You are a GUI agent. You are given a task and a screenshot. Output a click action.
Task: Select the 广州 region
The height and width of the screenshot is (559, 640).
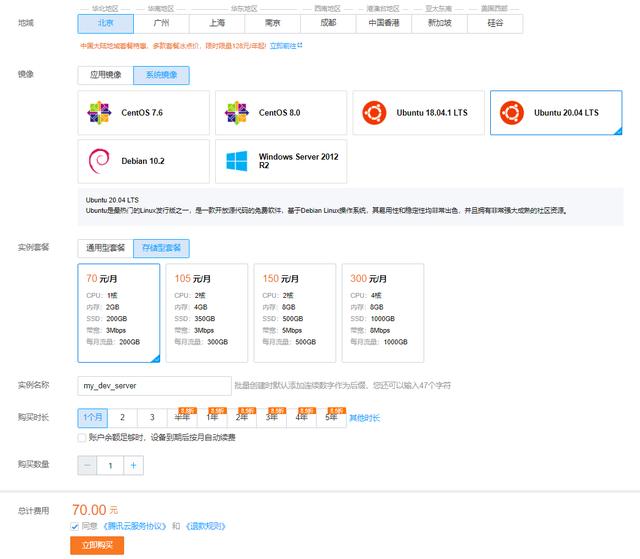pyautogui.click(x=161, y=23)
